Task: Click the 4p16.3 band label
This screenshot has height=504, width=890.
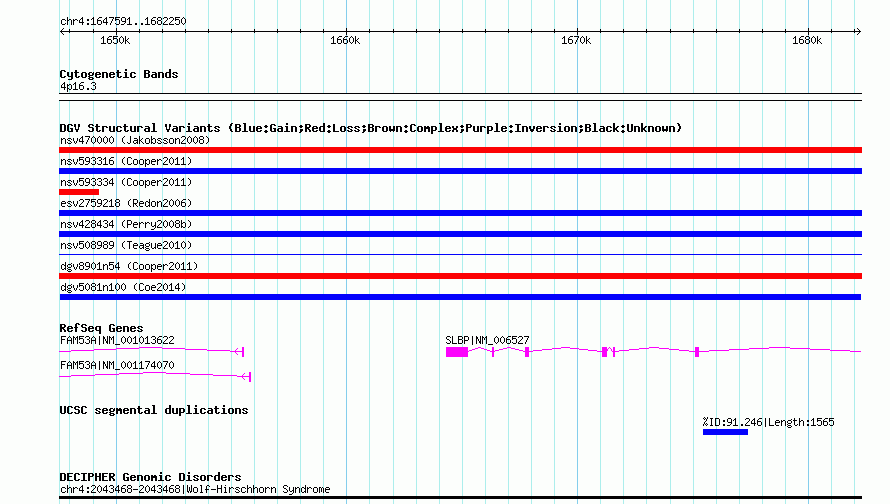Action: [78, 86]
